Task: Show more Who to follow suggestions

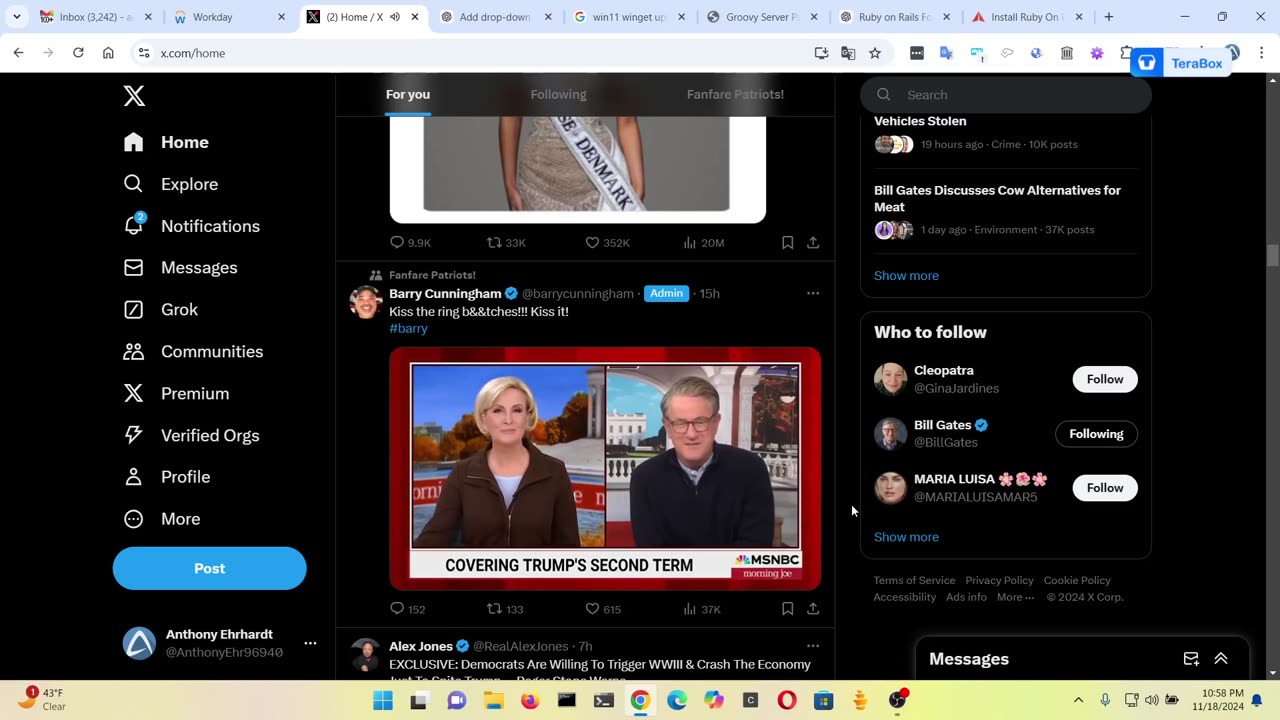Action: point(906,537)
